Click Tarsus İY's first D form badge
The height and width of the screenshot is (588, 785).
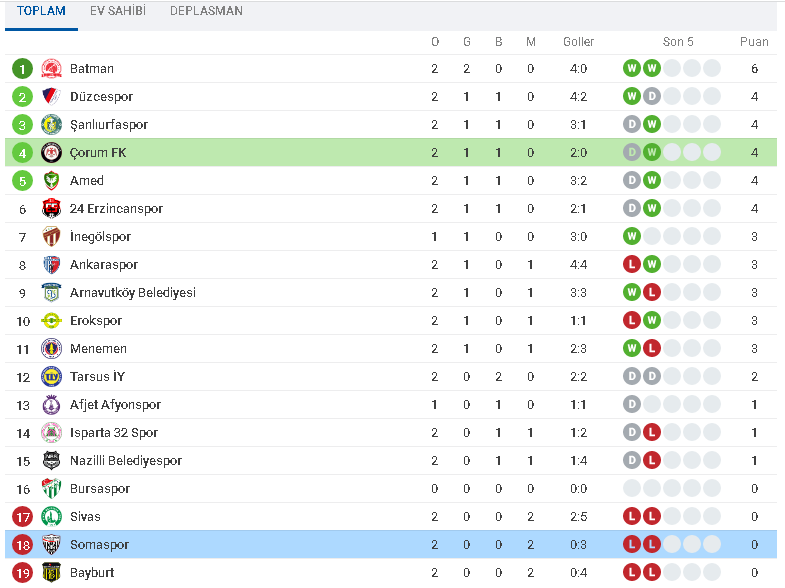click(632, 376)
